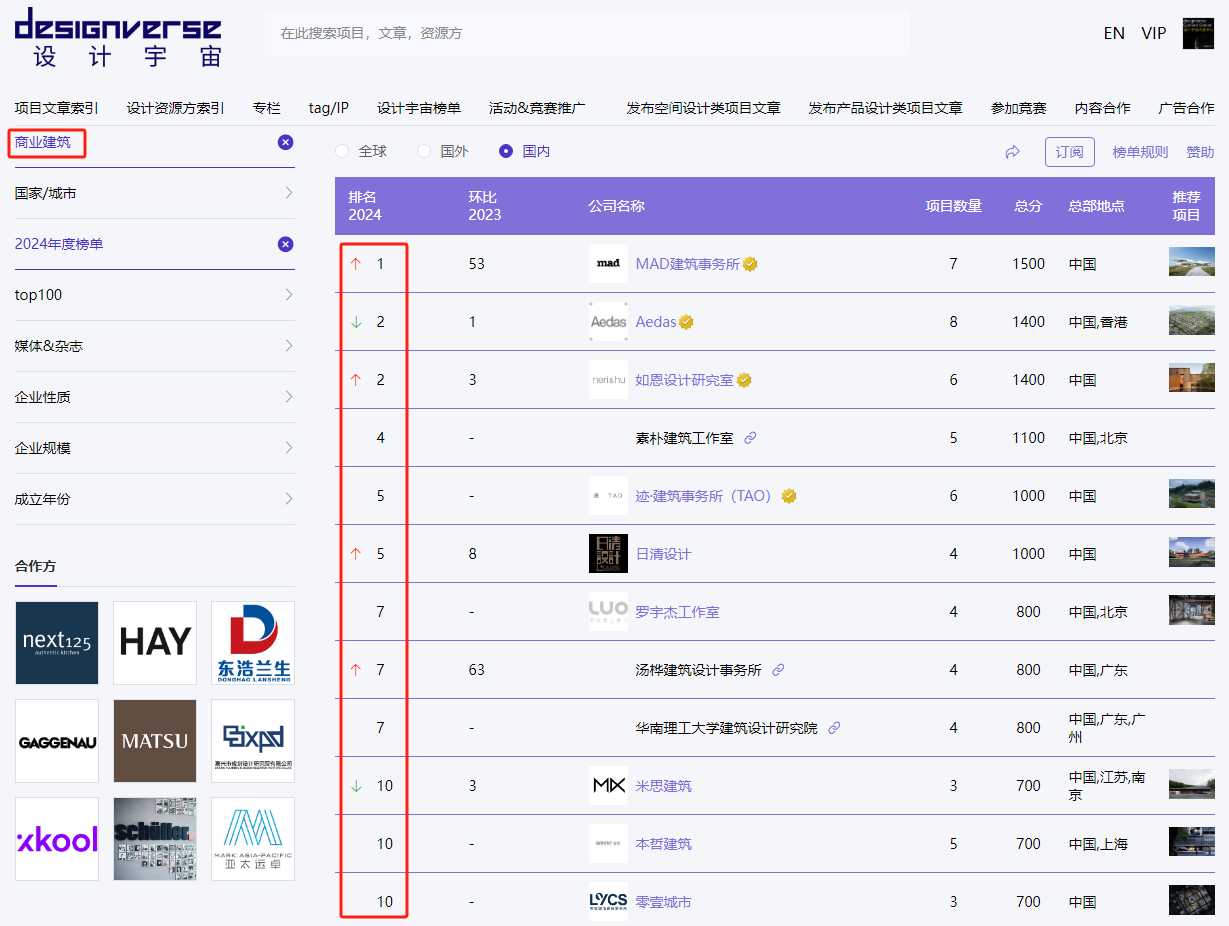Click the share arrow icon beside 订阅
This screenshot has height=926, width=1229.
click(x=1013, y=152)
